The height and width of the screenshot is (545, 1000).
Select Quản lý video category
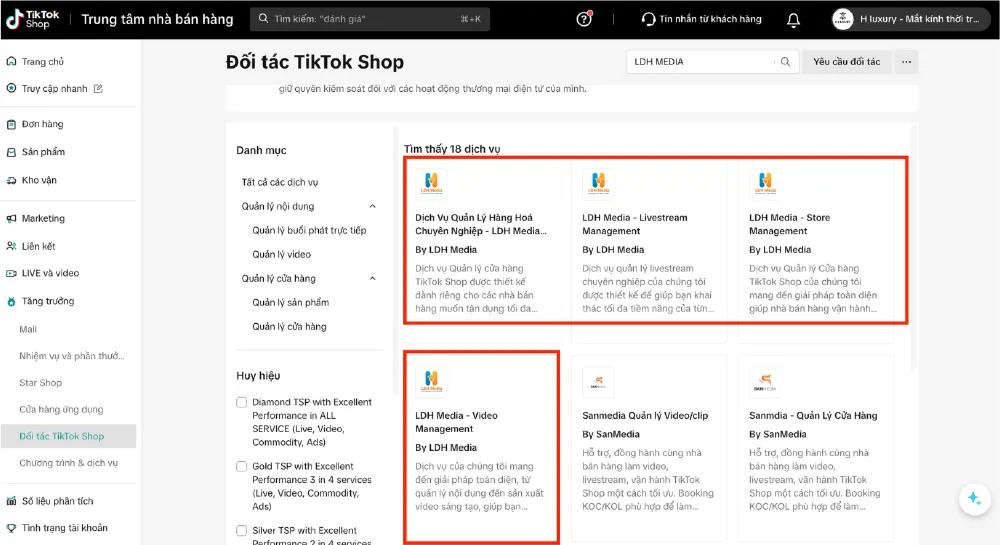coord(281,254)
